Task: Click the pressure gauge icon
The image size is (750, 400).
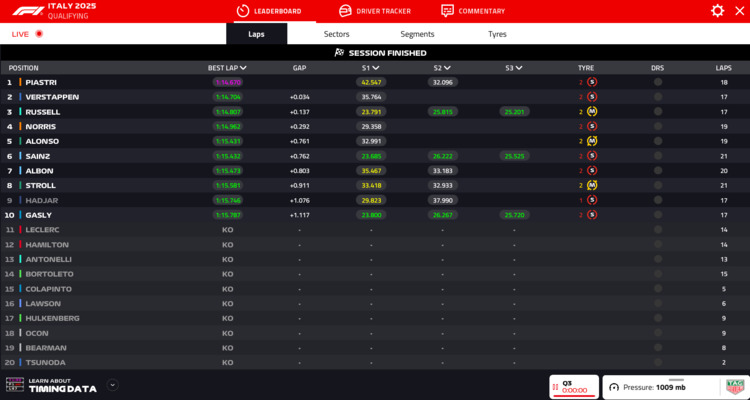Action: coord(614,387)
